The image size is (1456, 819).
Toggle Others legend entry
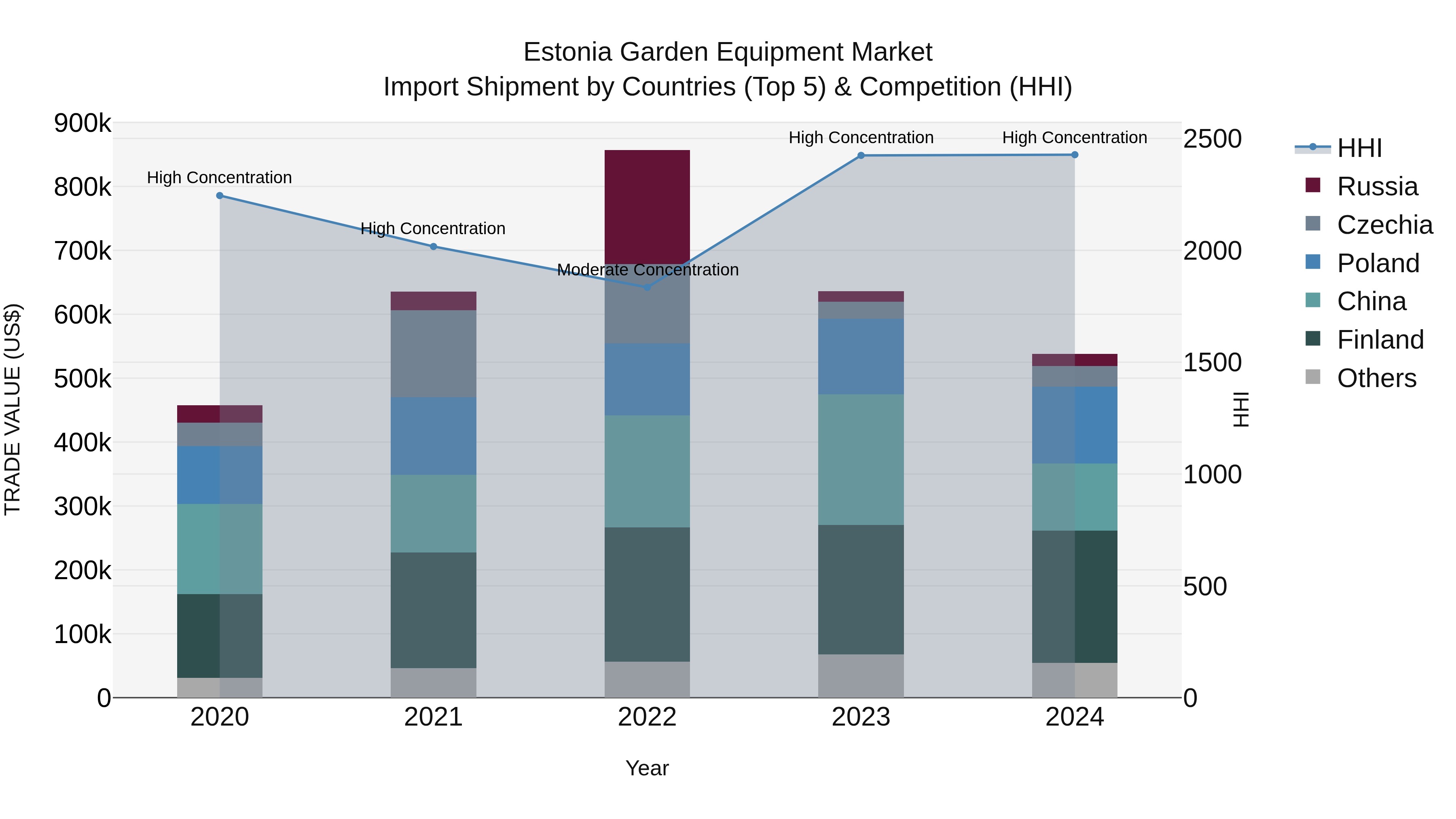1361,378
